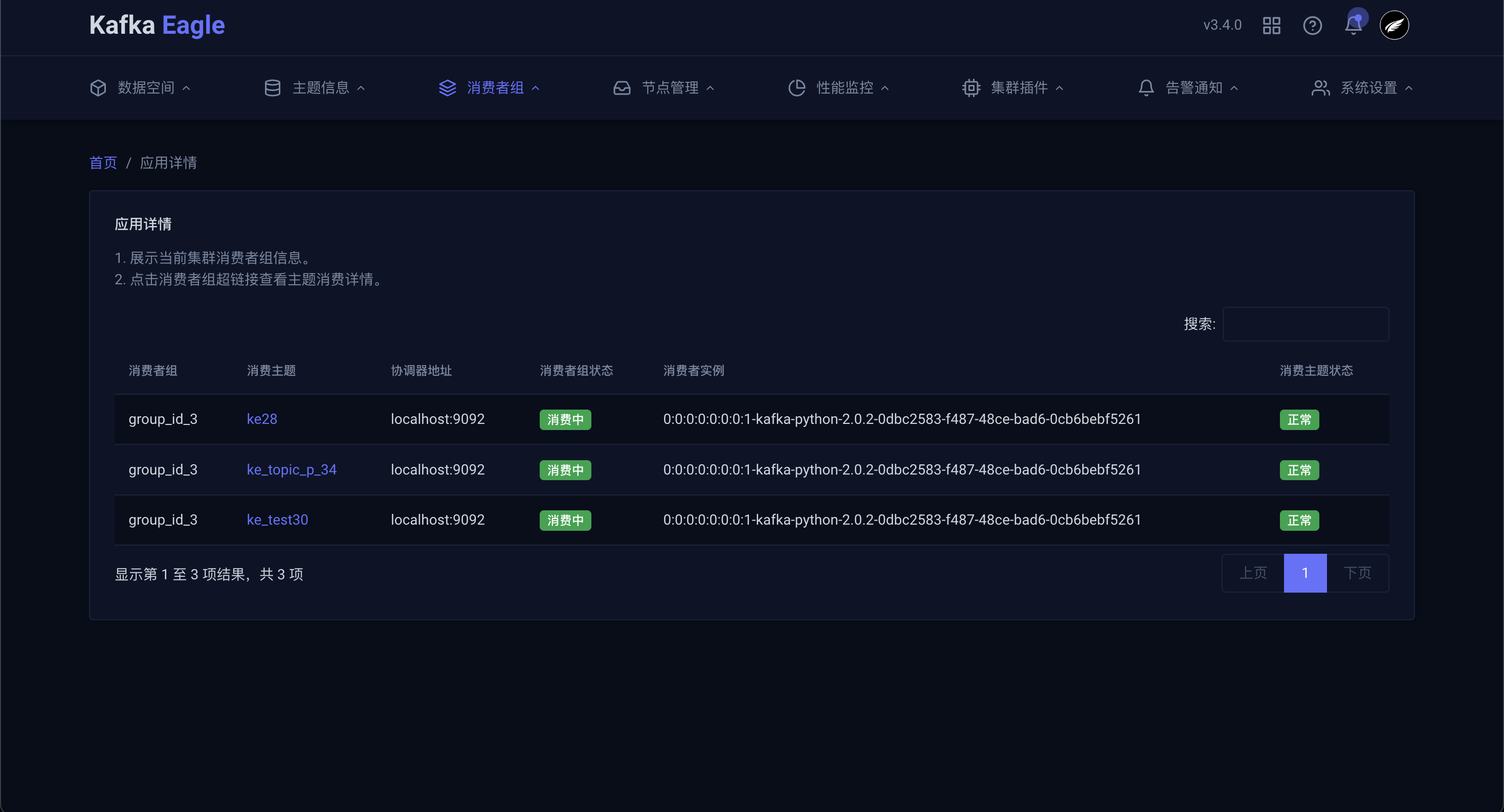Click the database icon beside 主题信息

point(272,87)
